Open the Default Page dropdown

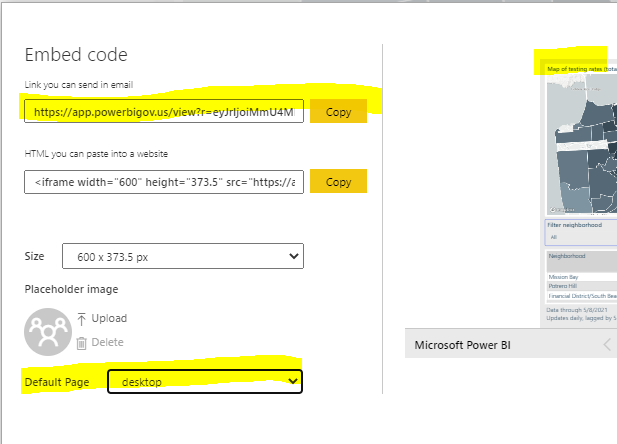(205, 381)
